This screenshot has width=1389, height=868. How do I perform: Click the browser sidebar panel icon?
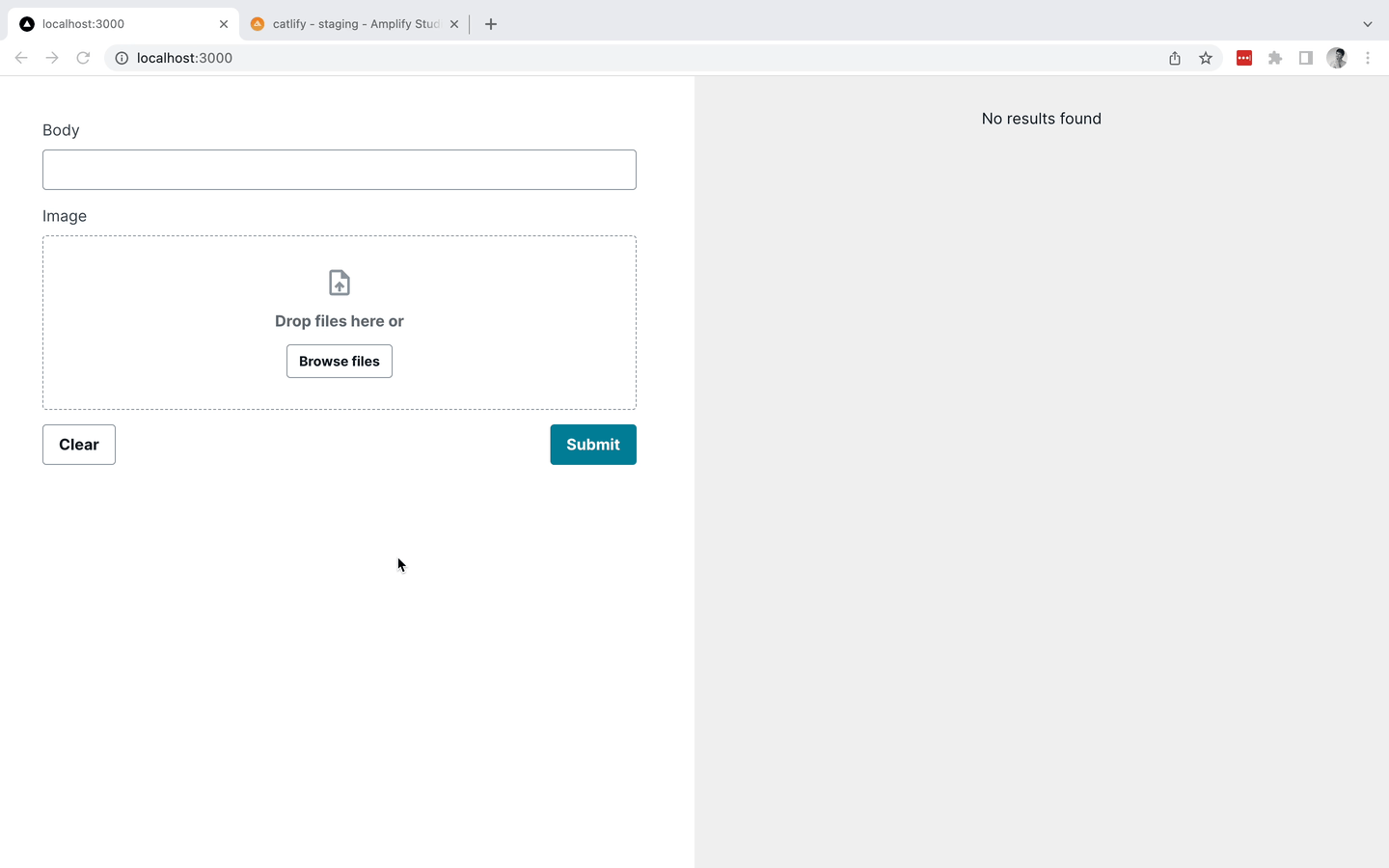(x=1305, y=58)
